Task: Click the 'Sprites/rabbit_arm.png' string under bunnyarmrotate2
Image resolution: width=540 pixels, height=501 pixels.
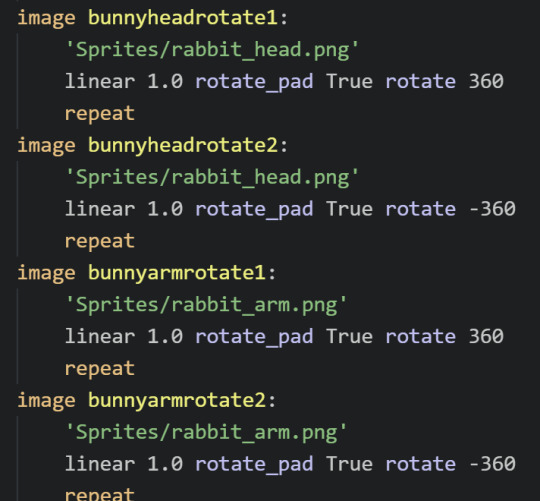Action: 206,432
